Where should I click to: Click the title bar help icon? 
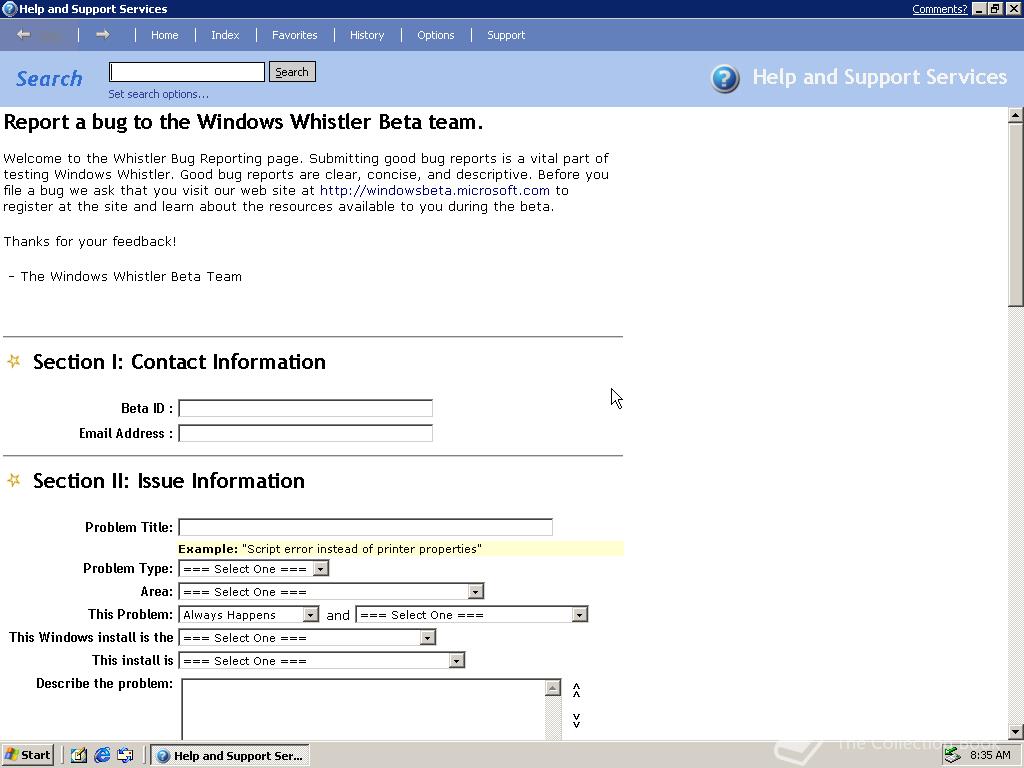(x=9, y=8)
